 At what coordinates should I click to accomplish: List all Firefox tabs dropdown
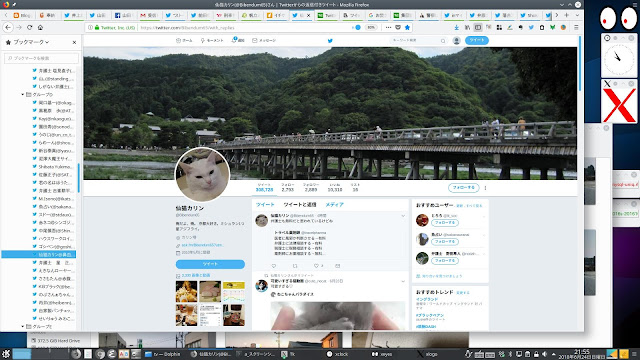(x=577, y=15)
